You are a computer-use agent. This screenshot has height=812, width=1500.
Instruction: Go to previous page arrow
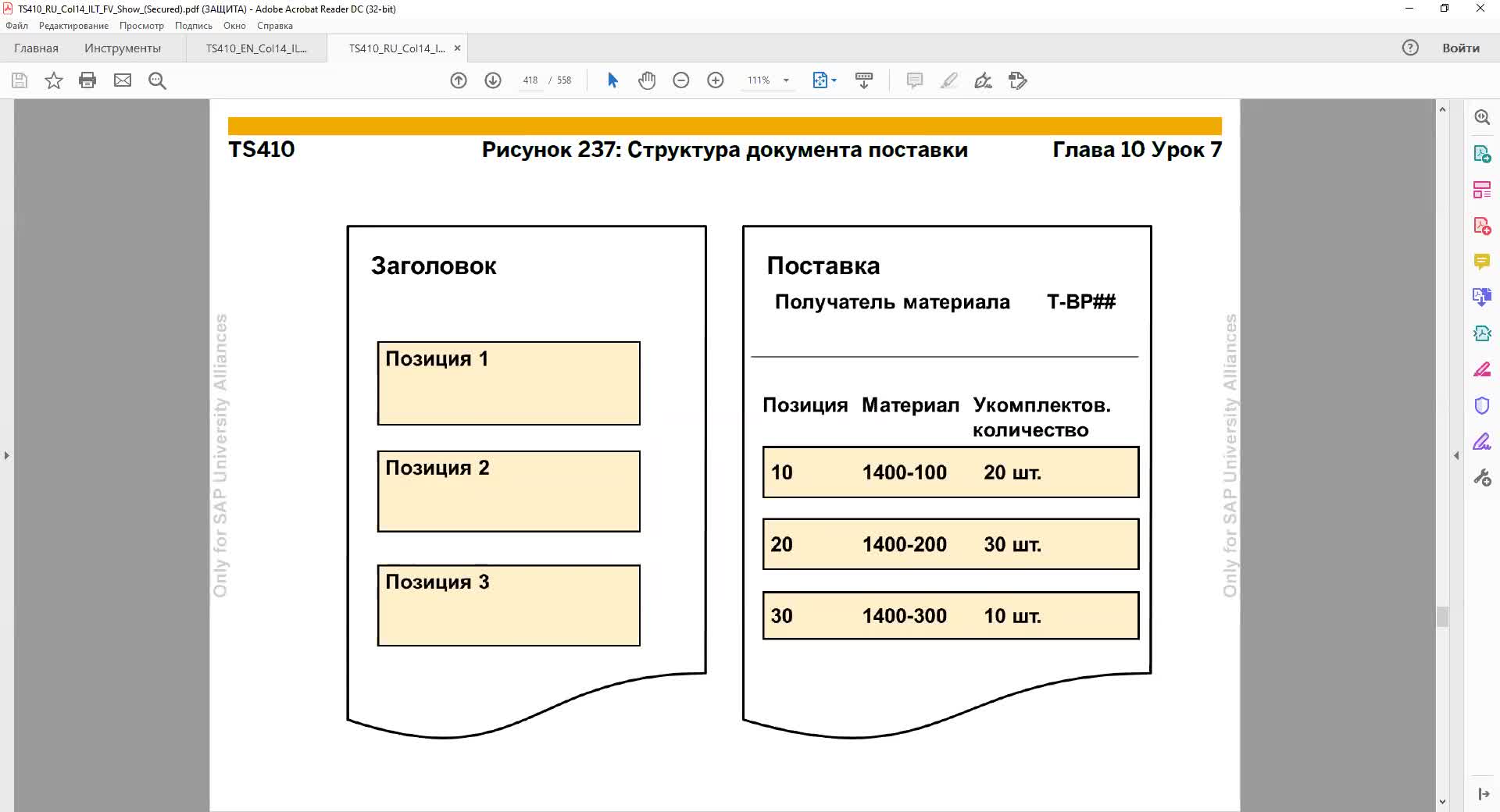click(x=459, y=80)
